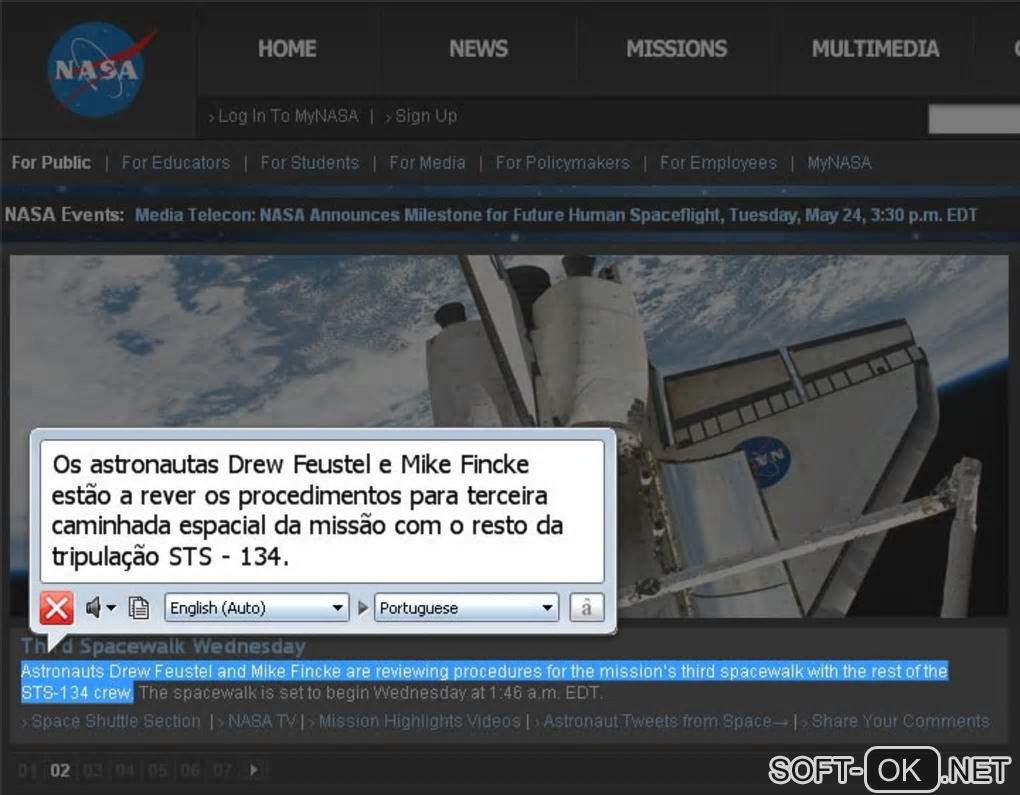Click the special characters 'ā' button
Image resolution: width=1020 pixels, height=795 pixels.
pyautogui.click(x=587, y=608)
